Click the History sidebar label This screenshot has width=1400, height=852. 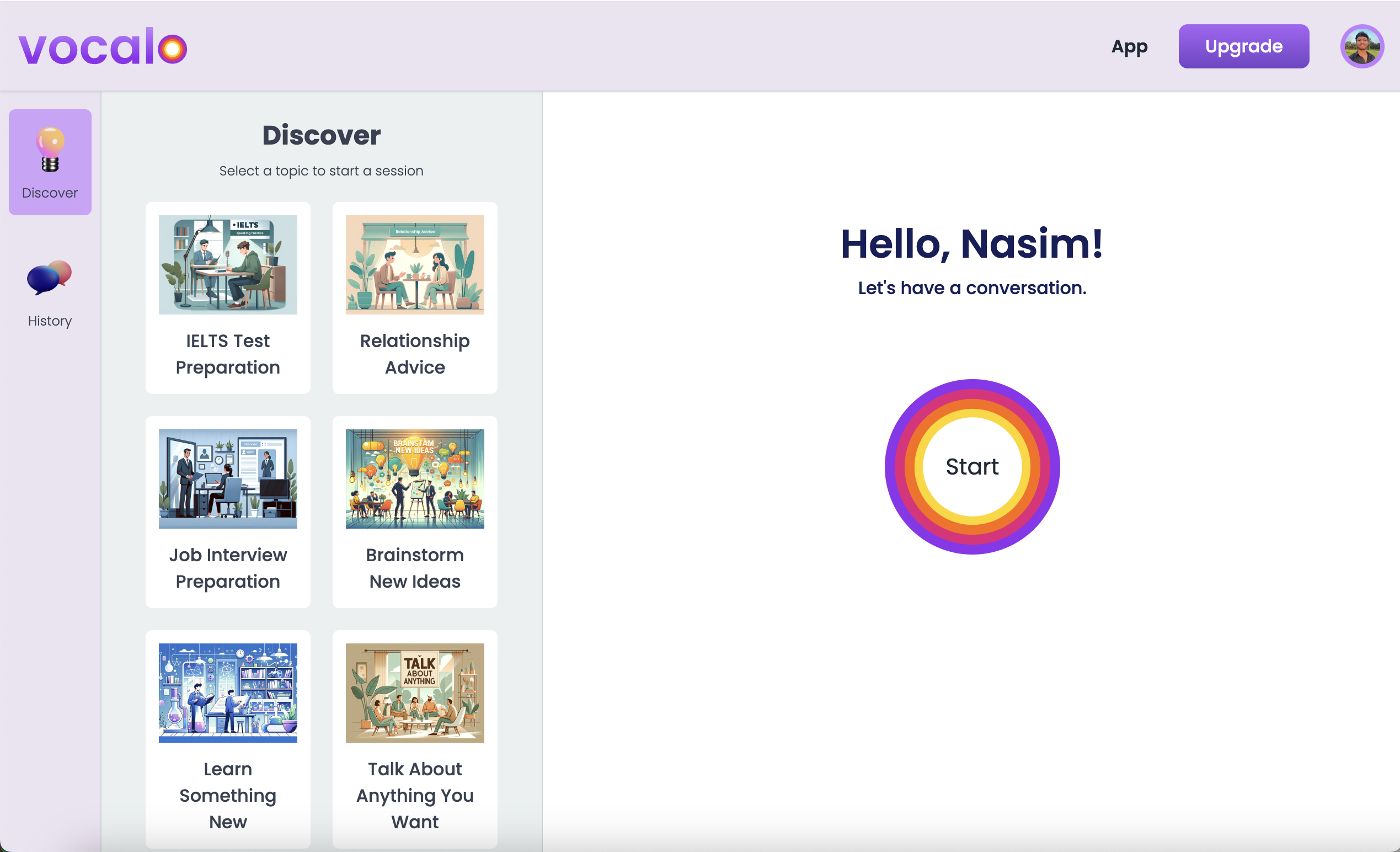[50, 321]
